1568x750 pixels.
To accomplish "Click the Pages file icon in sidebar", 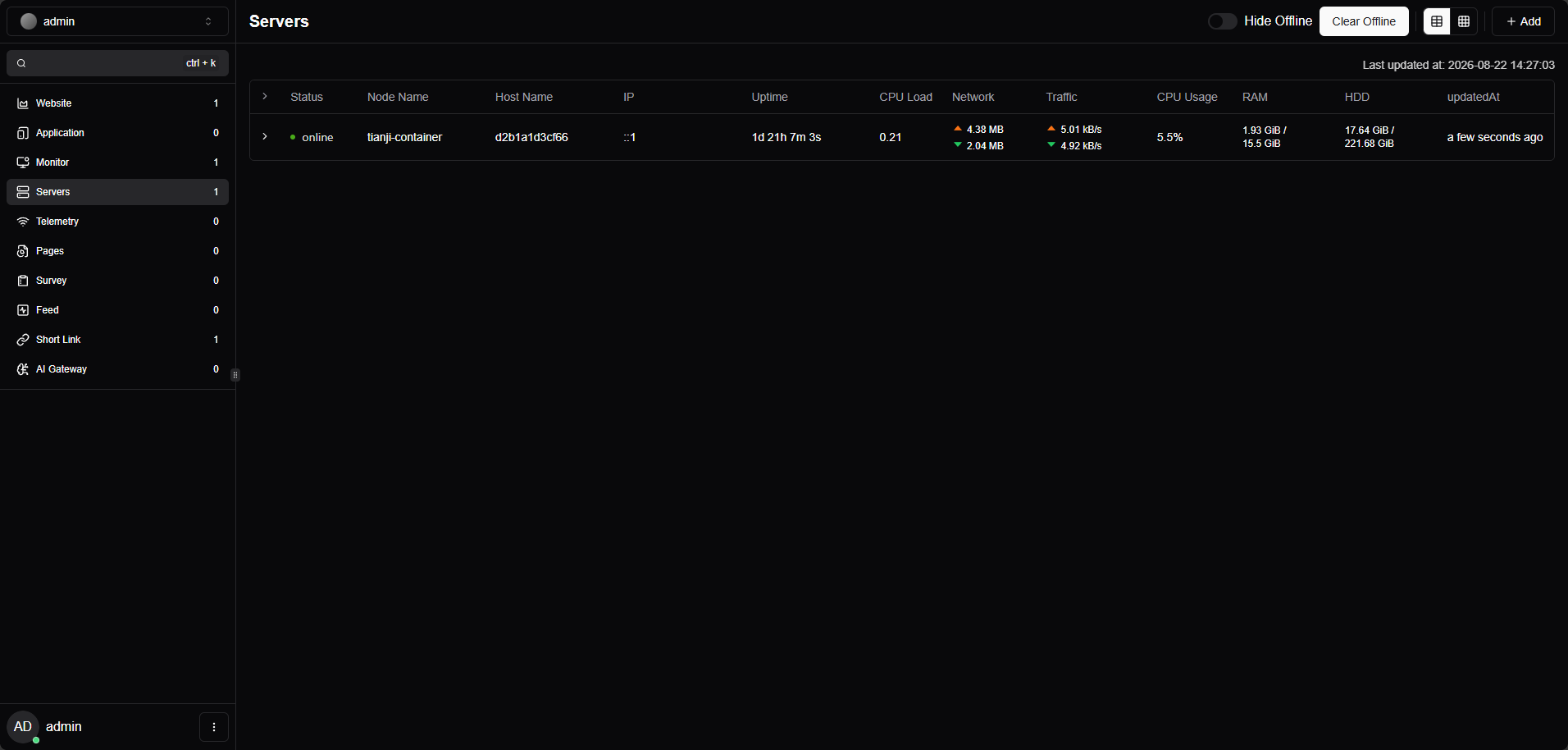I will pos(23,251).
